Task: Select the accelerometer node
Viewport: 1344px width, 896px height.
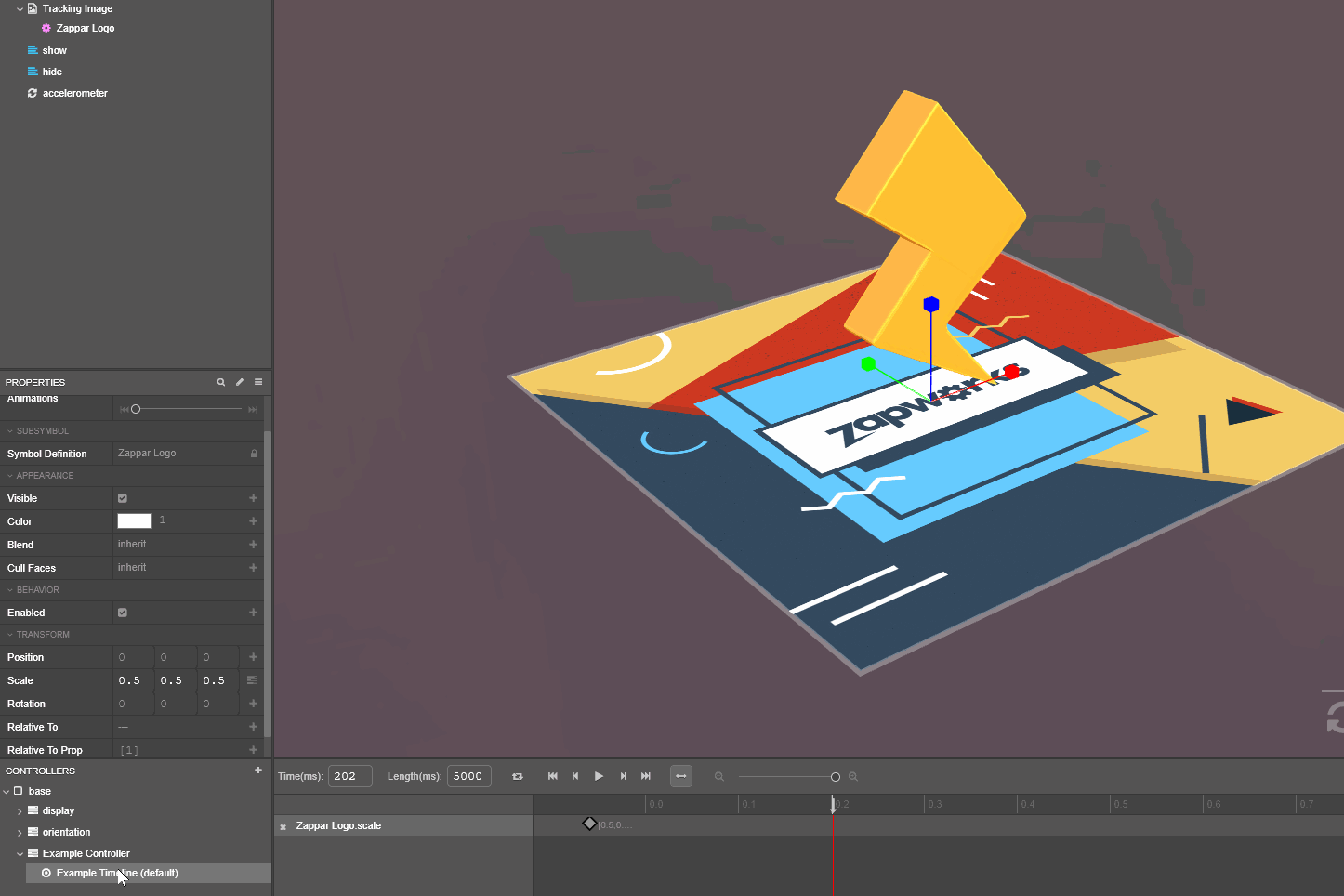Action: tap(74, 93)
